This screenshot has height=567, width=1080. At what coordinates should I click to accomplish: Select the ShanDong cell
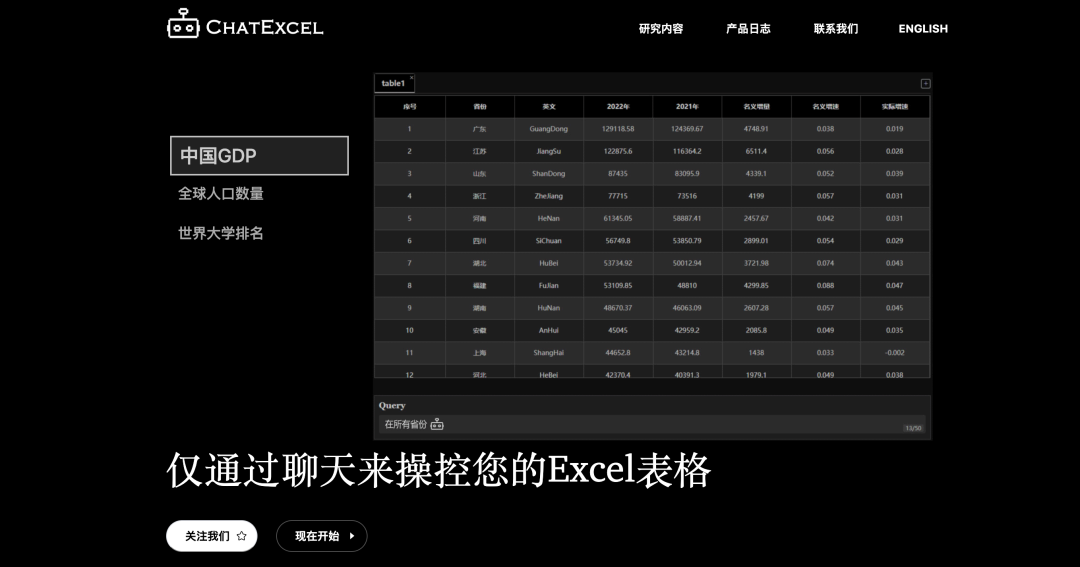pos(549,174)
